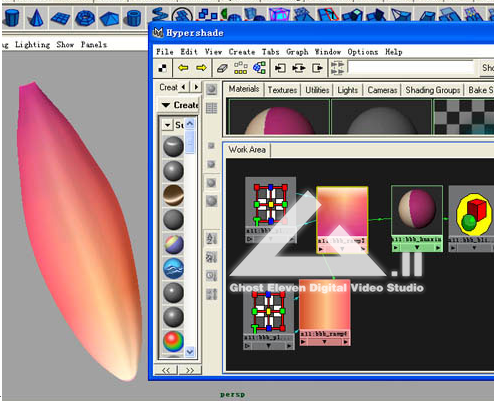Viewport: 494px width, 401px height.
Task: Go to next graph with right yellow arrow
Action: (x=201, y=68)
